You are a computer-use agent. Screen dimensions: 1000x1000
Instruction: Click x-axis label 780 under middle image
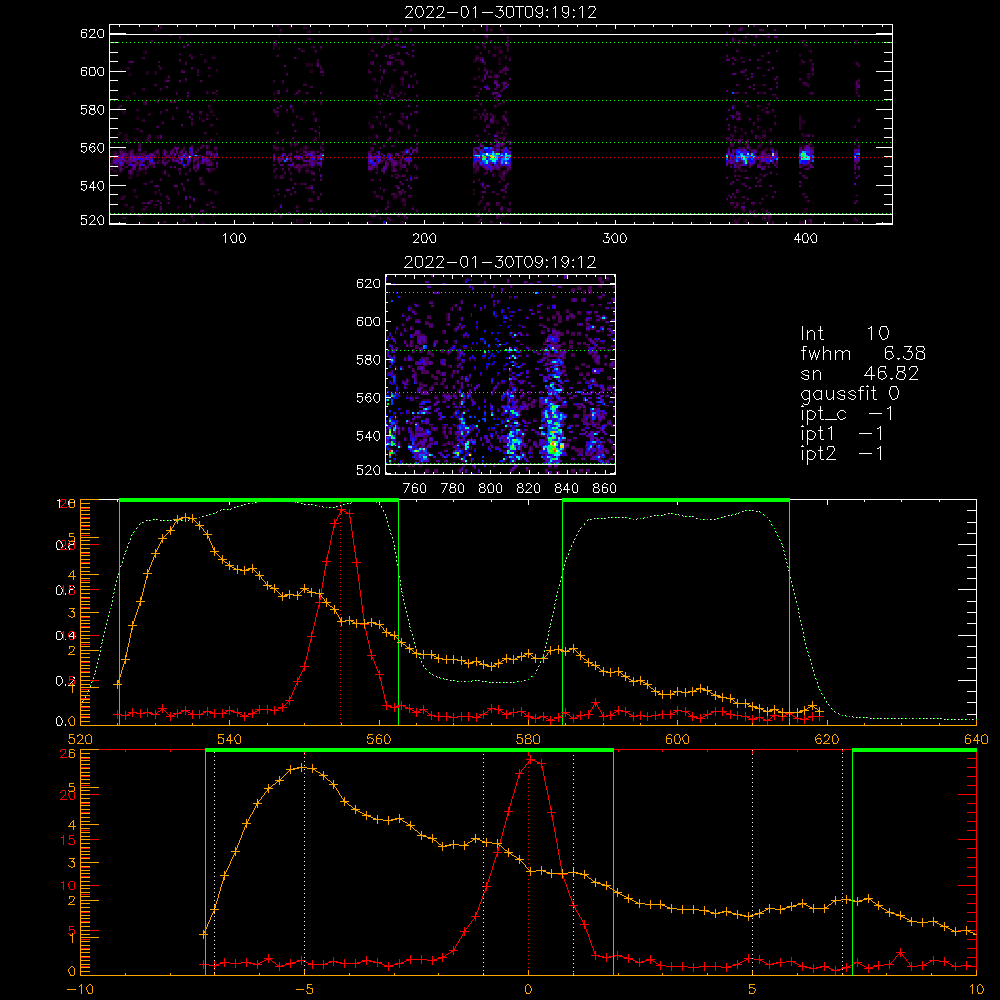453,489
